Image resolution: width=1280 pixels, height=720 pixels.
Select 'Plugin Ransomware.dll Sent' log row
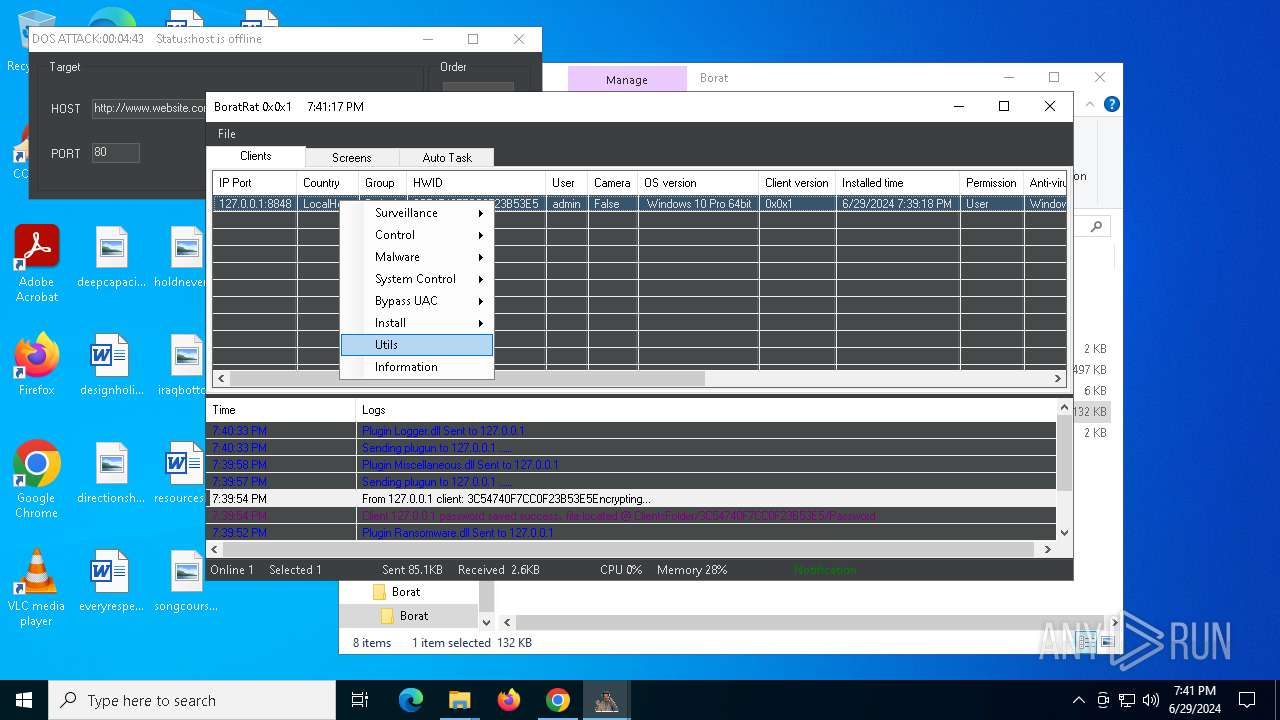631,533
